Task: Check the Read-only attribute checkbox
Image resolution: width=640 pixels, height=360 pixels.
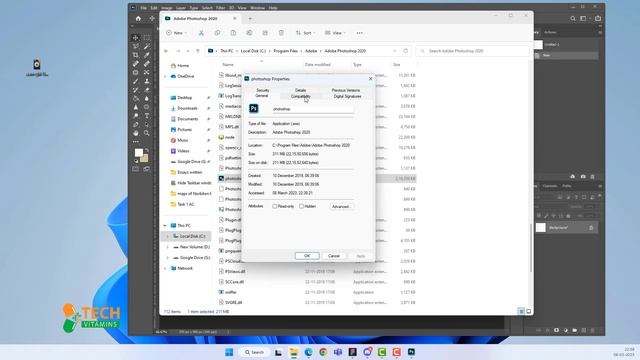Action: point(275,207)
